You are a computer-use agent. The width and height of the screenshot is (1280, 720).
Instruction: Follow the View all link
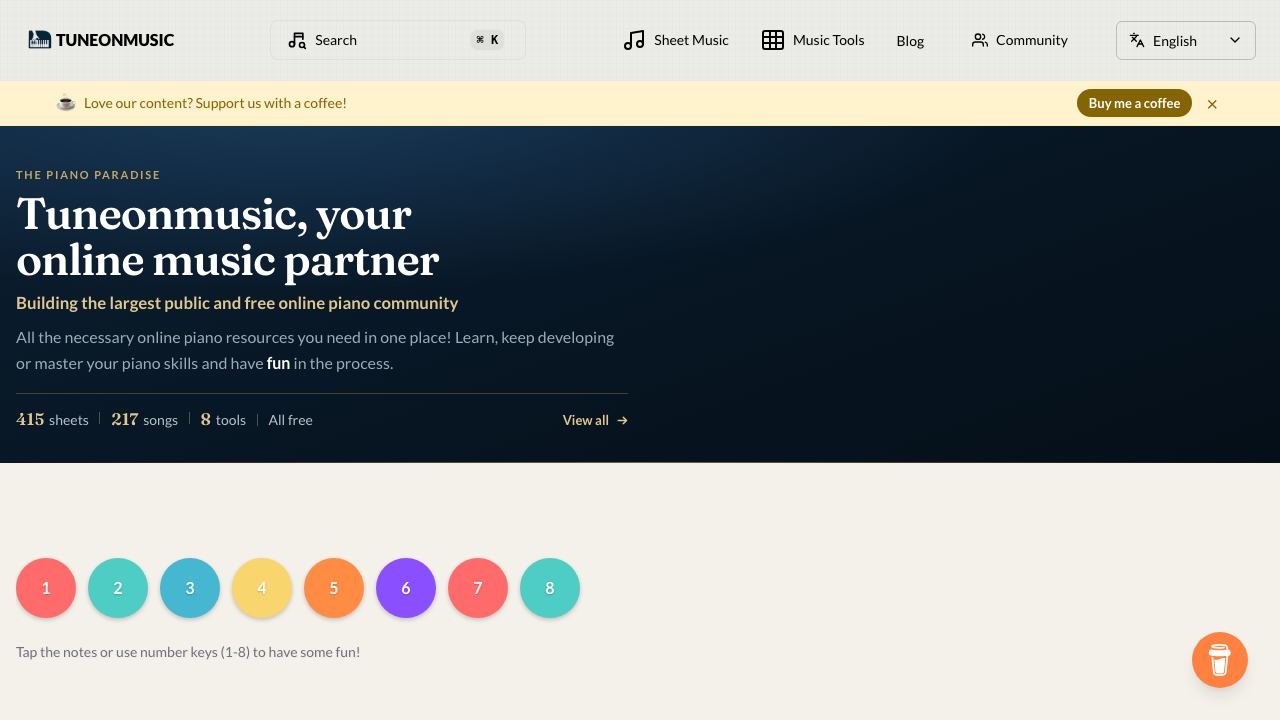(x=595, y=420)
